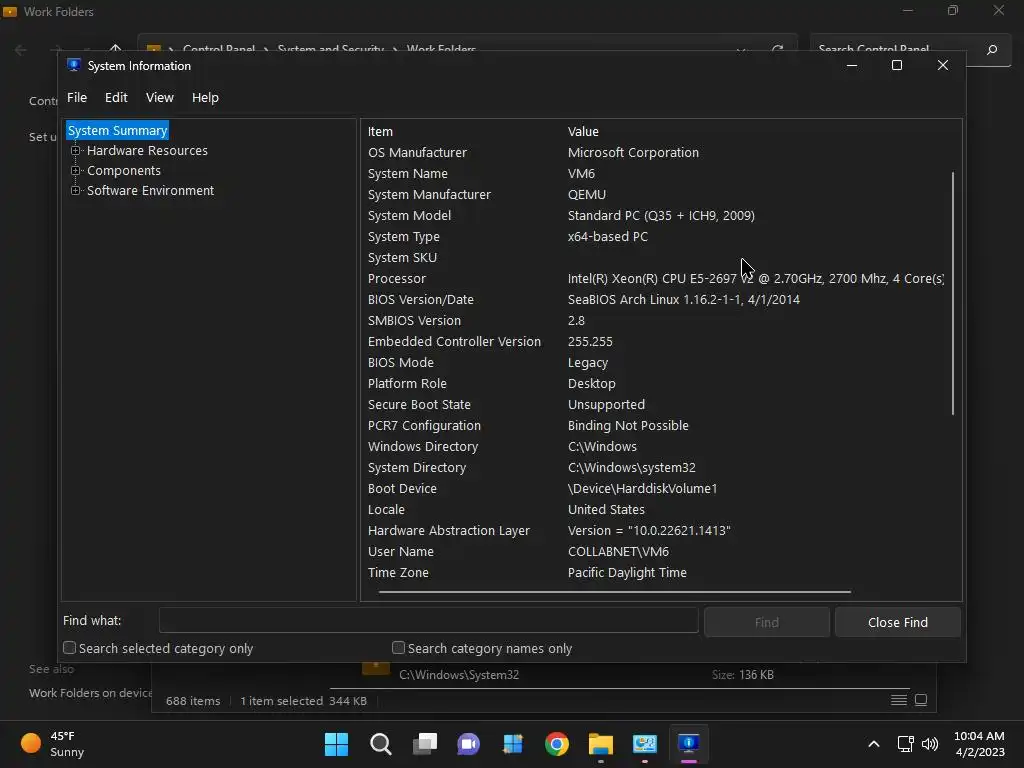The image size is (1024, 768).
Task: Click the horizontal scrollbar in details pane
Action: pyautogui.click(x=615, y=592)
